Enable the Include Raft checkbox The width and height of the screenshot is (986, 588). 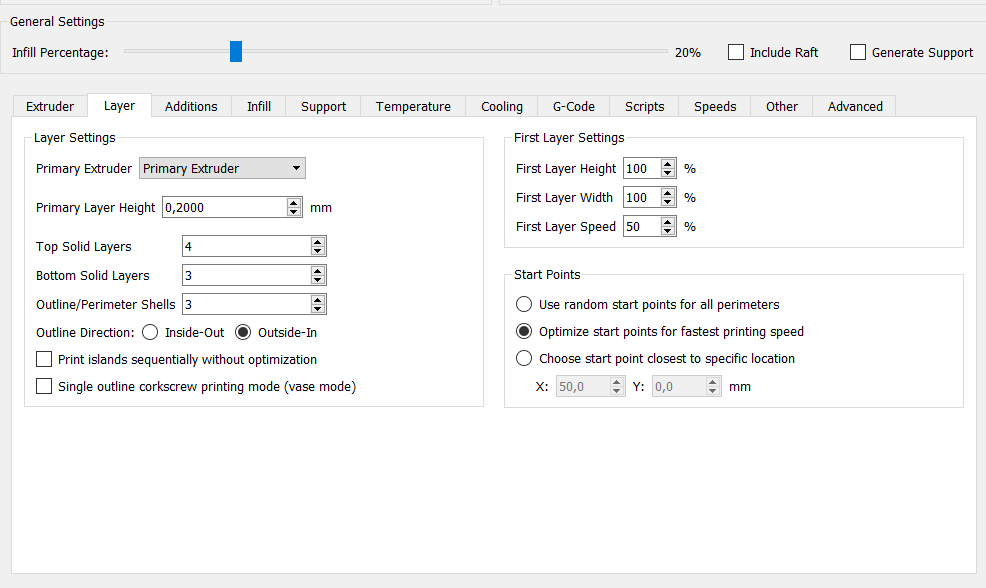pyautogui.click(x=736, y=52)
